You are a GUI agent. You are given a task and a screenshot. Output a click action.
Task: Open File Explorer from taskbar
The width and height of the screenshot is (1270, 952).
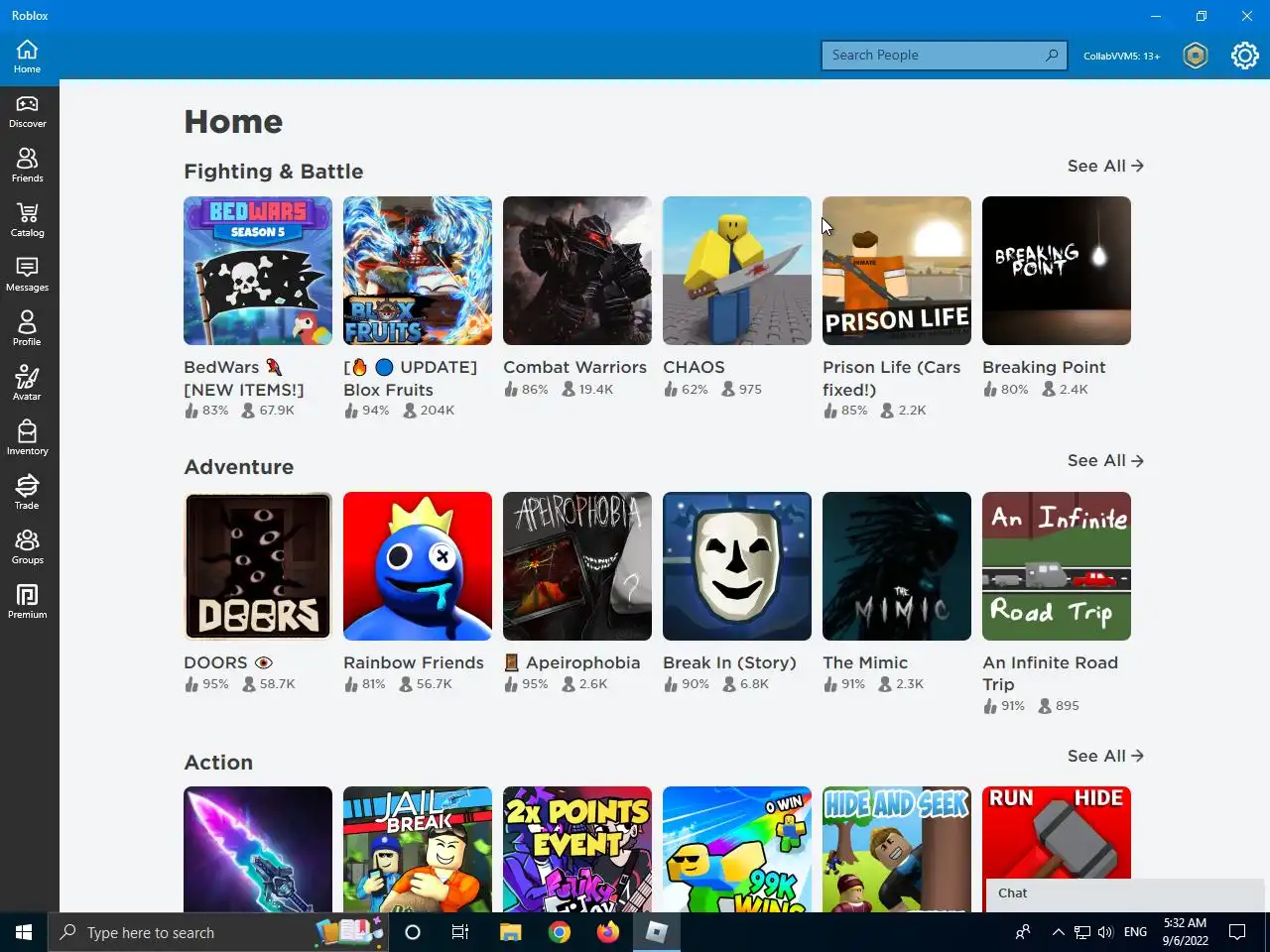click(510, 932)
